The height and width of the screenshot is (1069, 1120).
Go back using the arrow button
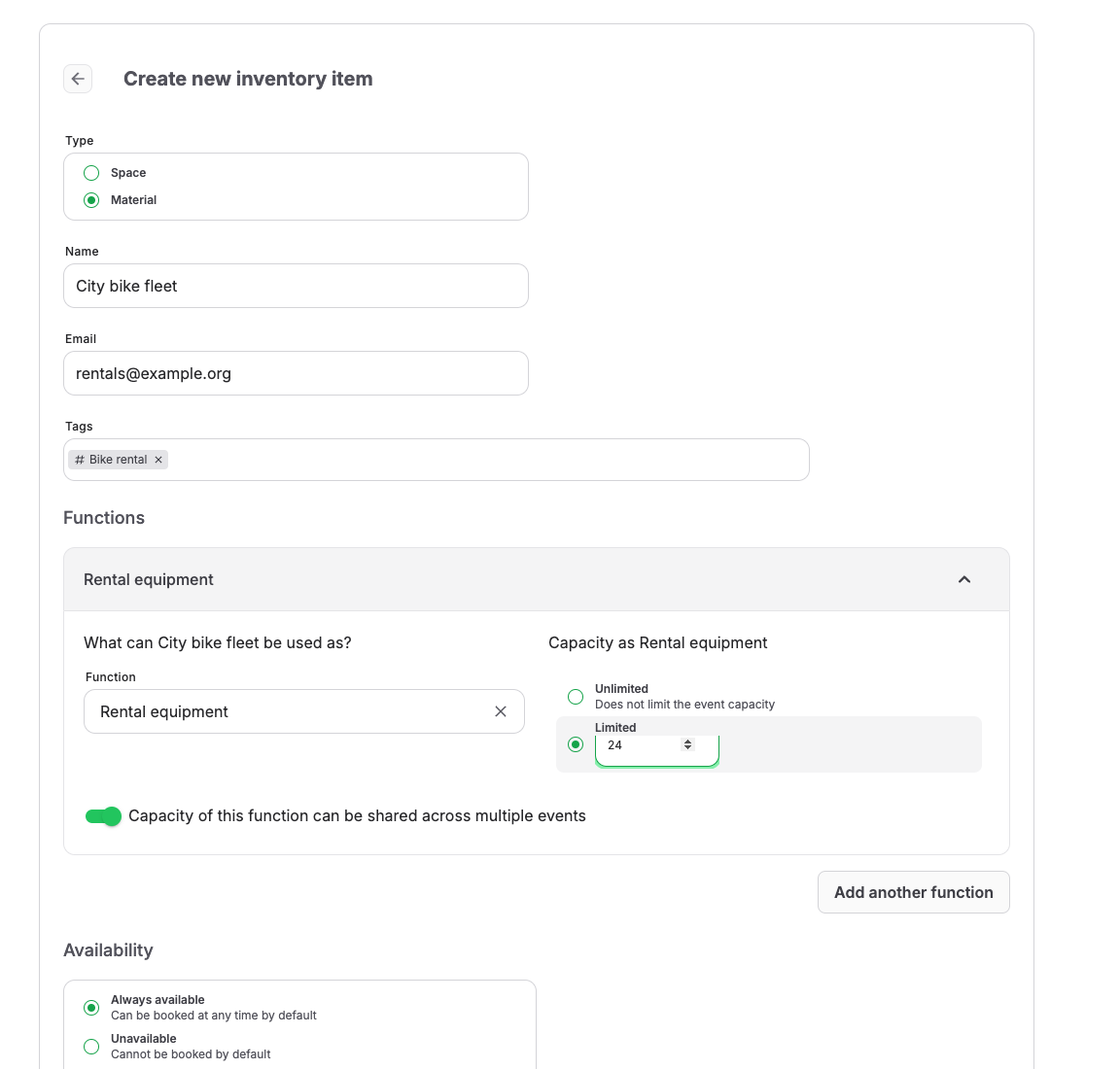click(78, 79)
